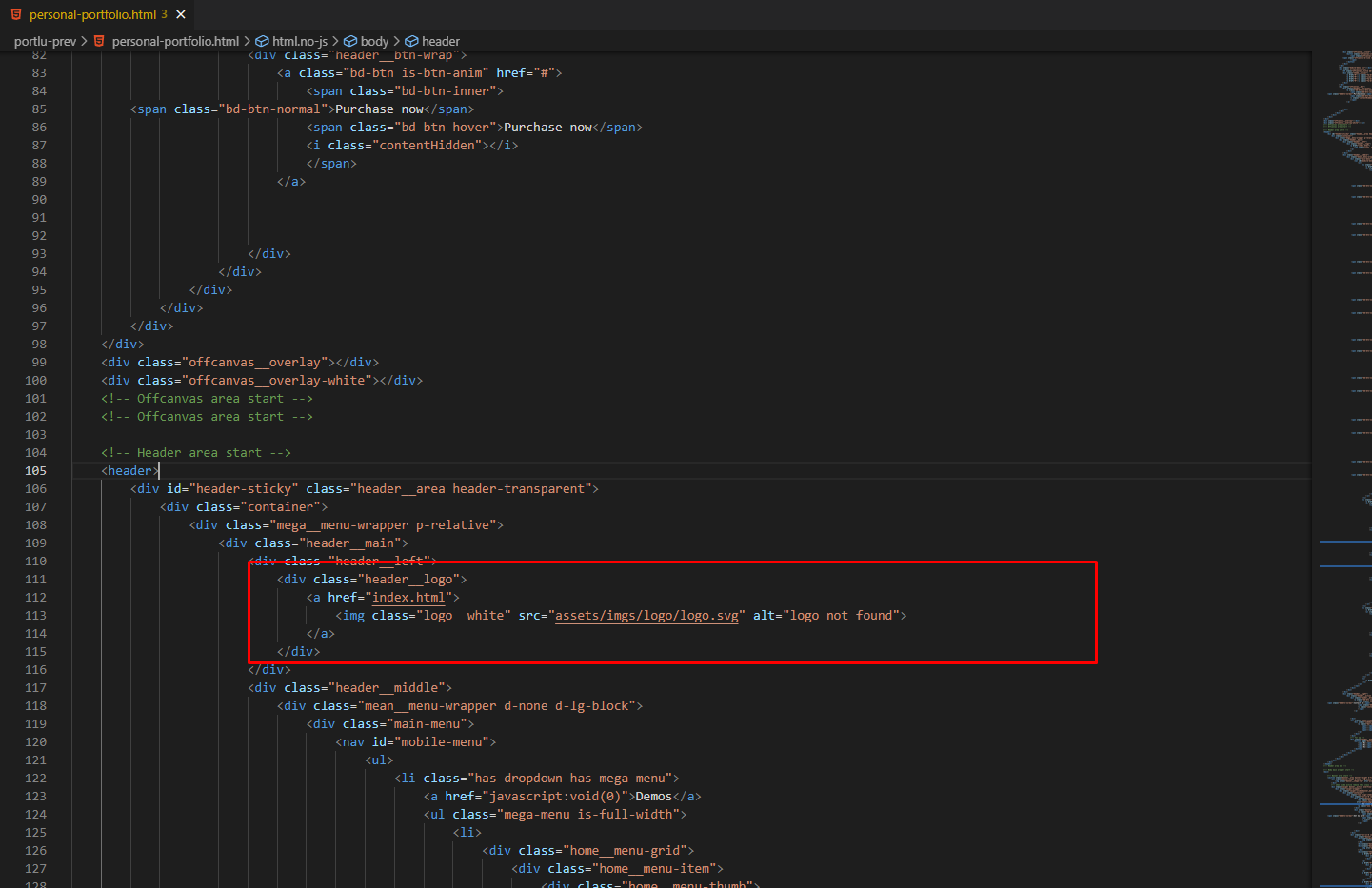Open the portlu-prev breadcrumb folder
Viewport: 1372px width, 888px height.
coord(45,41)
